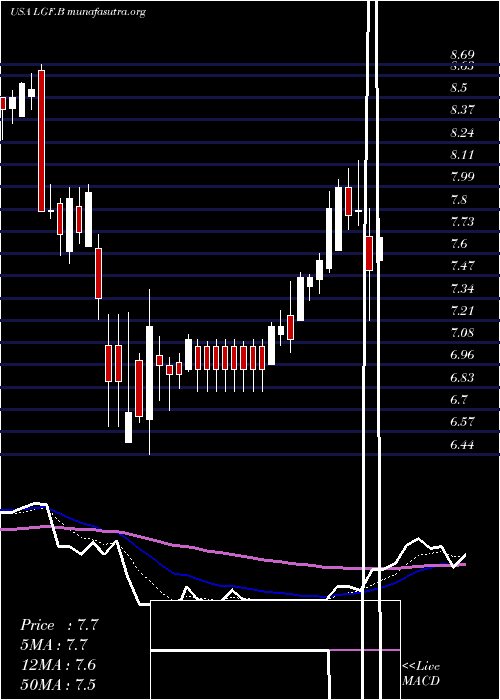Click the 7.99 price axis label
Screen dimensions: 500x700
click(x=462, y=177)
